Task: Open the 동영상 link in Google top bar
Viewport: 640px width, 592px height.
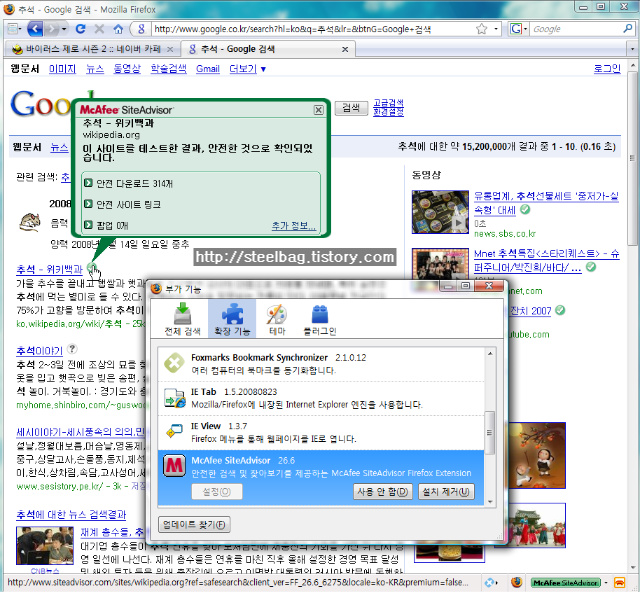Action: click(x=127, y=69)
